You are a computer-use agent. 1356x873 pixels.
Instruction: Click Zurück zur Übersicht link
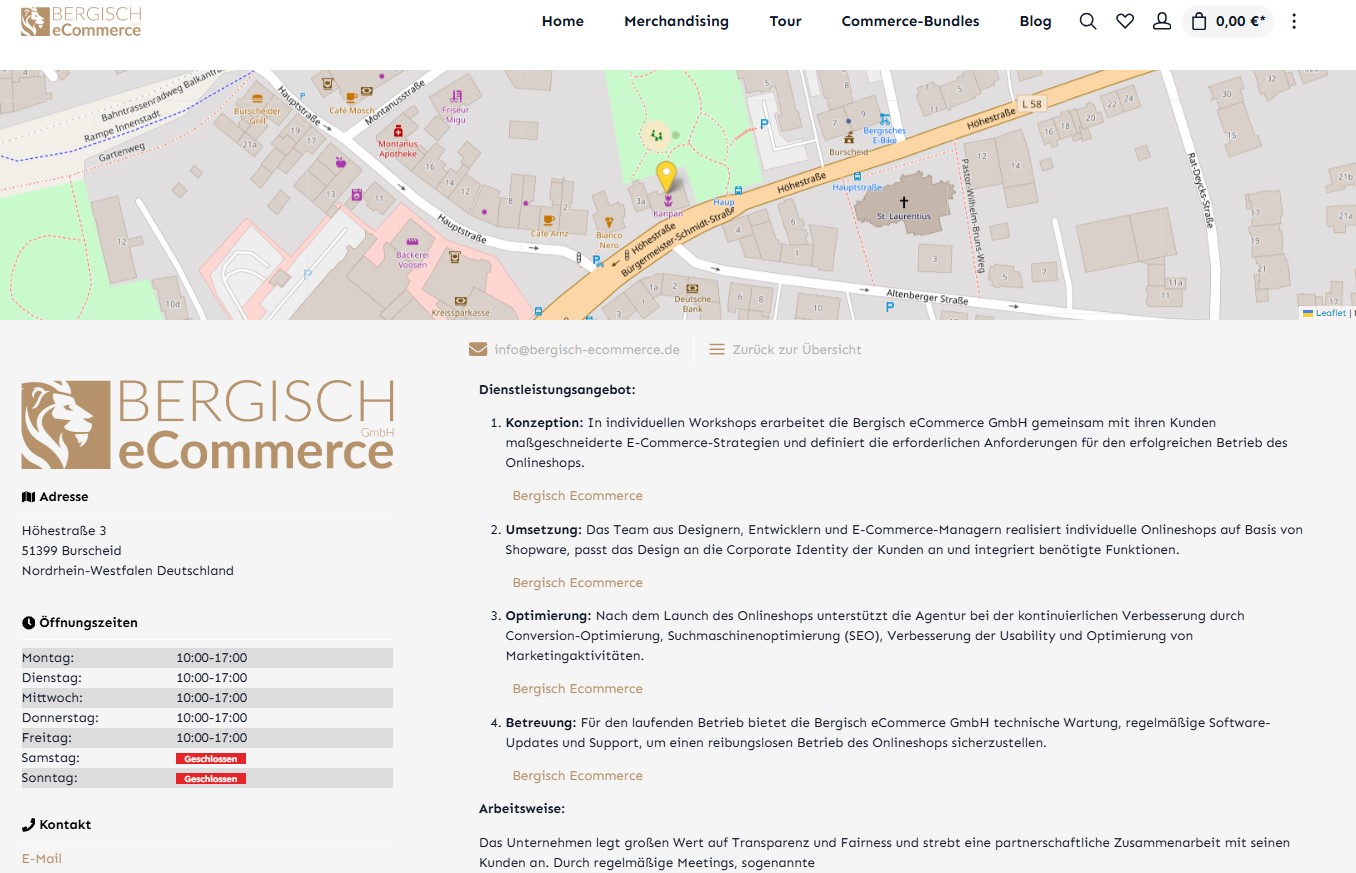point(796,350)
